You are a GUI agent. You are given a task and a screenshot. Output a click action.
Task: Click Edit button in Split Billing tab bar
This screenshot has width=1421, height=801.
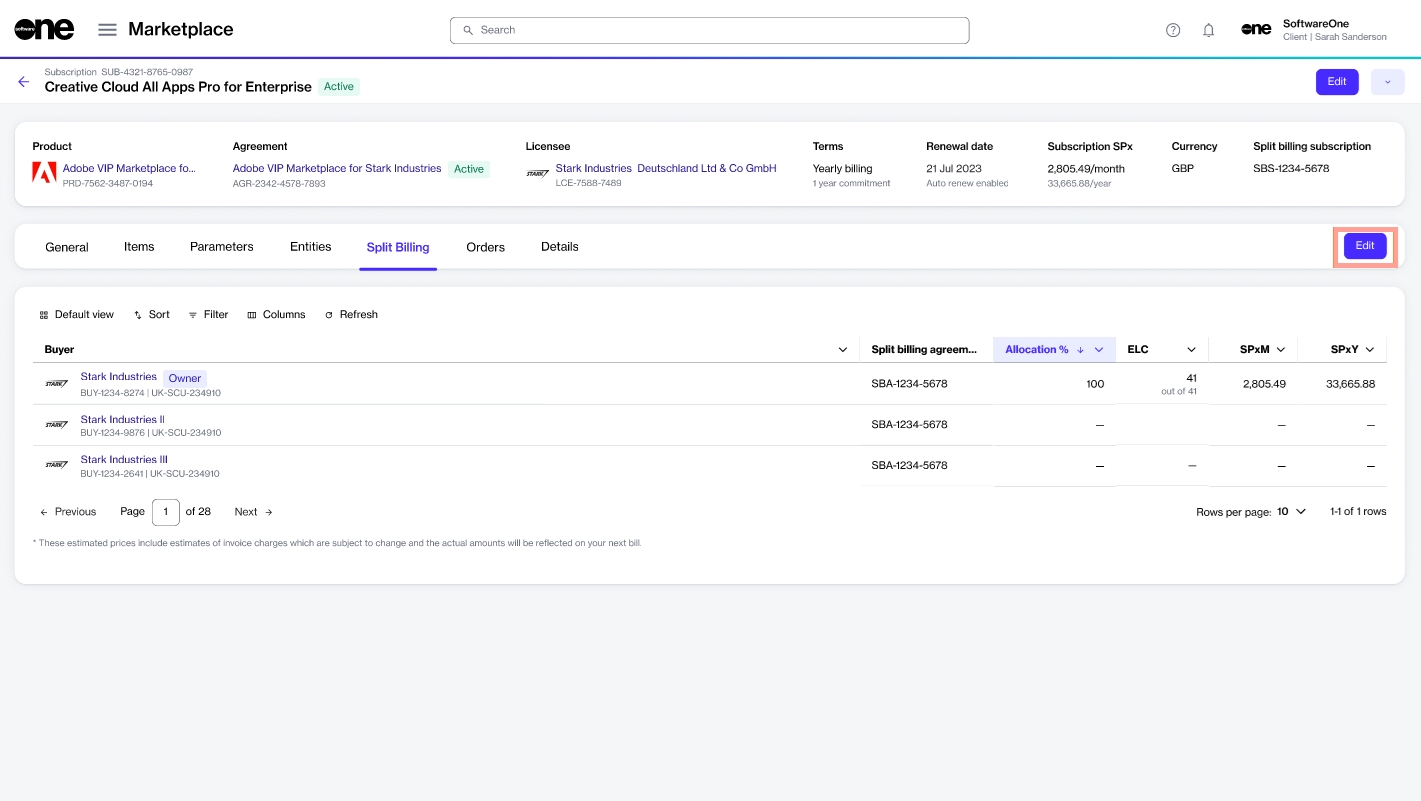pyautogui.click(x=1364, y=246)
